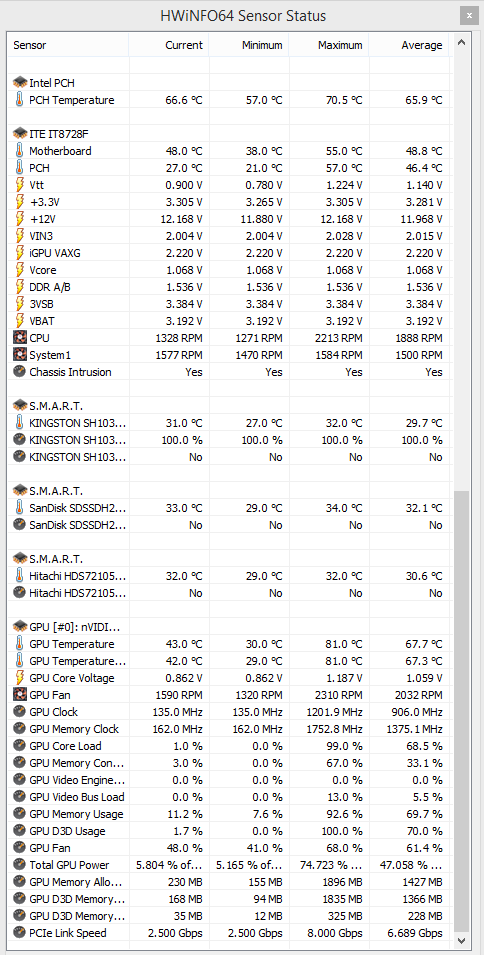Click the System1 fan icon
Viewport: 484px width, 955px height.
(x=19, y=354)
